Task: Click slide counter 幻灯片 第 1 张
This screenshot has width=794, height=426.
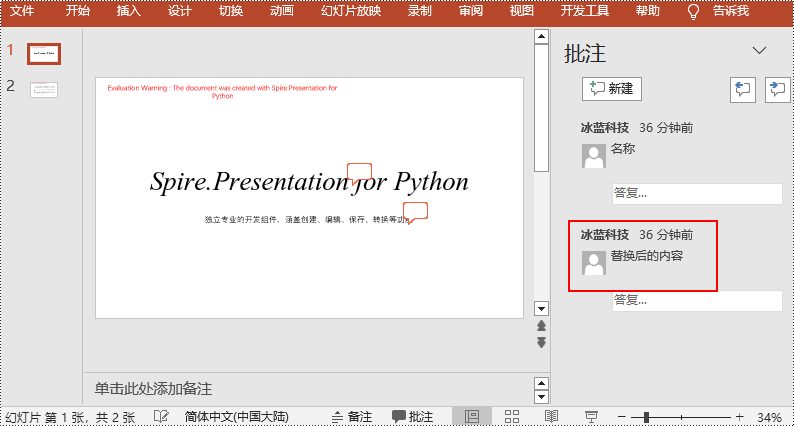Action: 70,417
